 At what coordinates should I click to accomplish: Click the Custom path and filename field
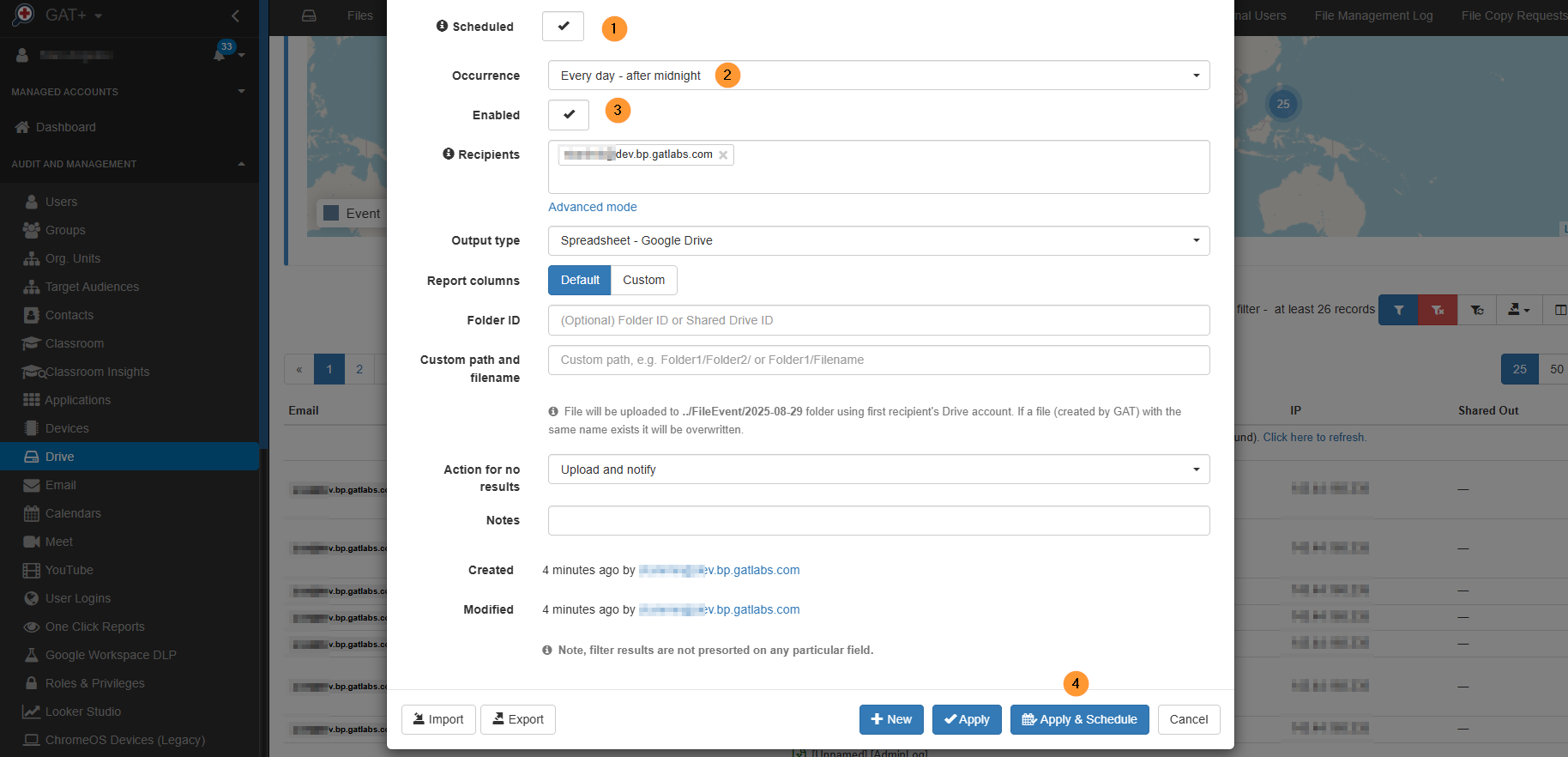click(x=878, y=360)
